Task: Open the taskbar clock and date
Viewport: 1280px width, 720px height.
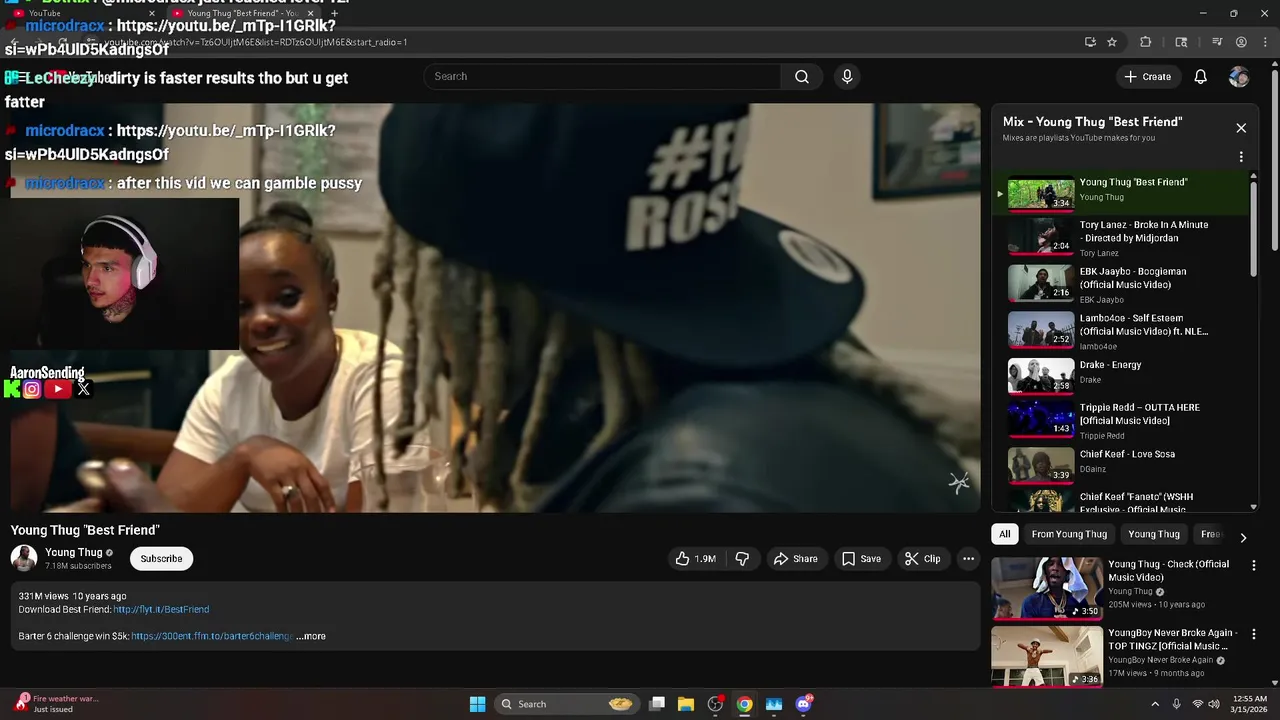Action: coord(1250,704)
